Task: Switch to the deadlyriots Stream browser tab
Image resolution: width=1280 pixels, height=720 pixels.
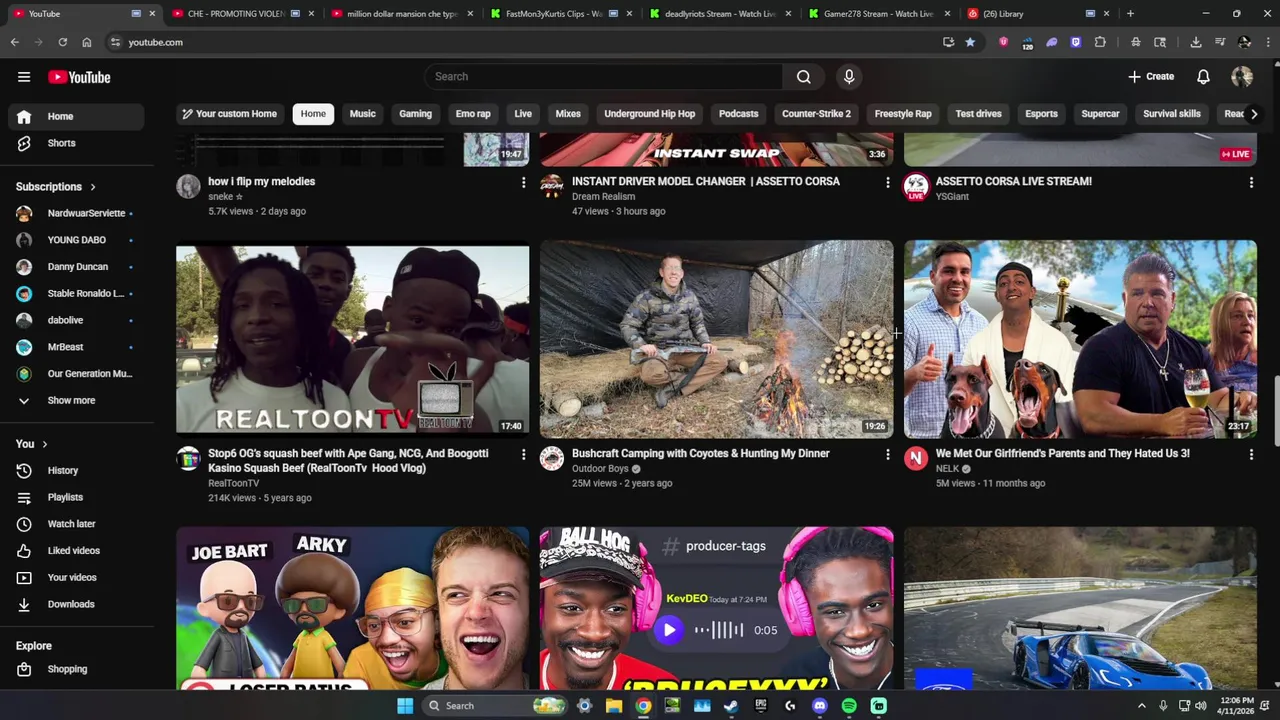Action: pos(720,14)
